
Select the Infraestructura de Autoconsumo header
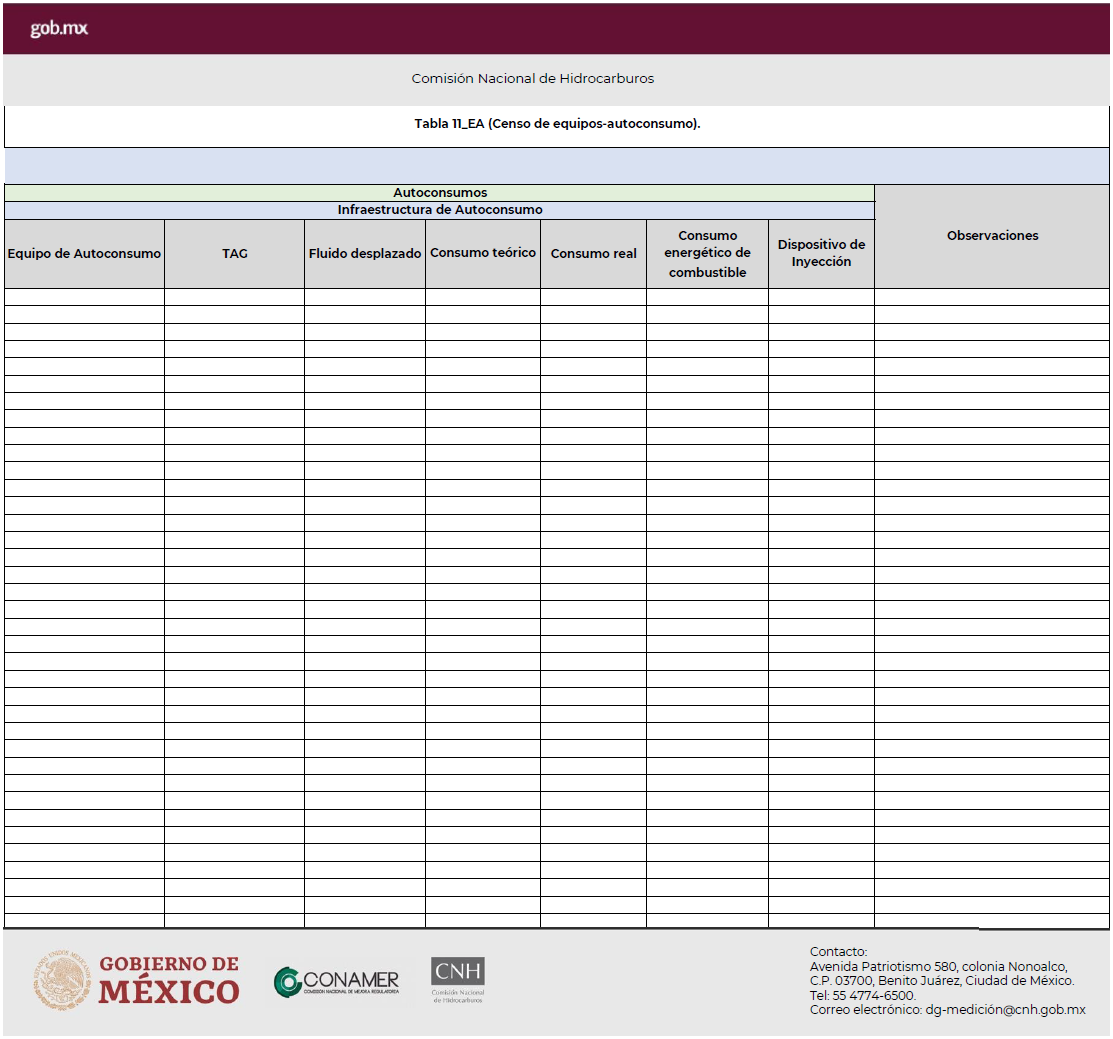pyautogui.click(x=439, y=210)
